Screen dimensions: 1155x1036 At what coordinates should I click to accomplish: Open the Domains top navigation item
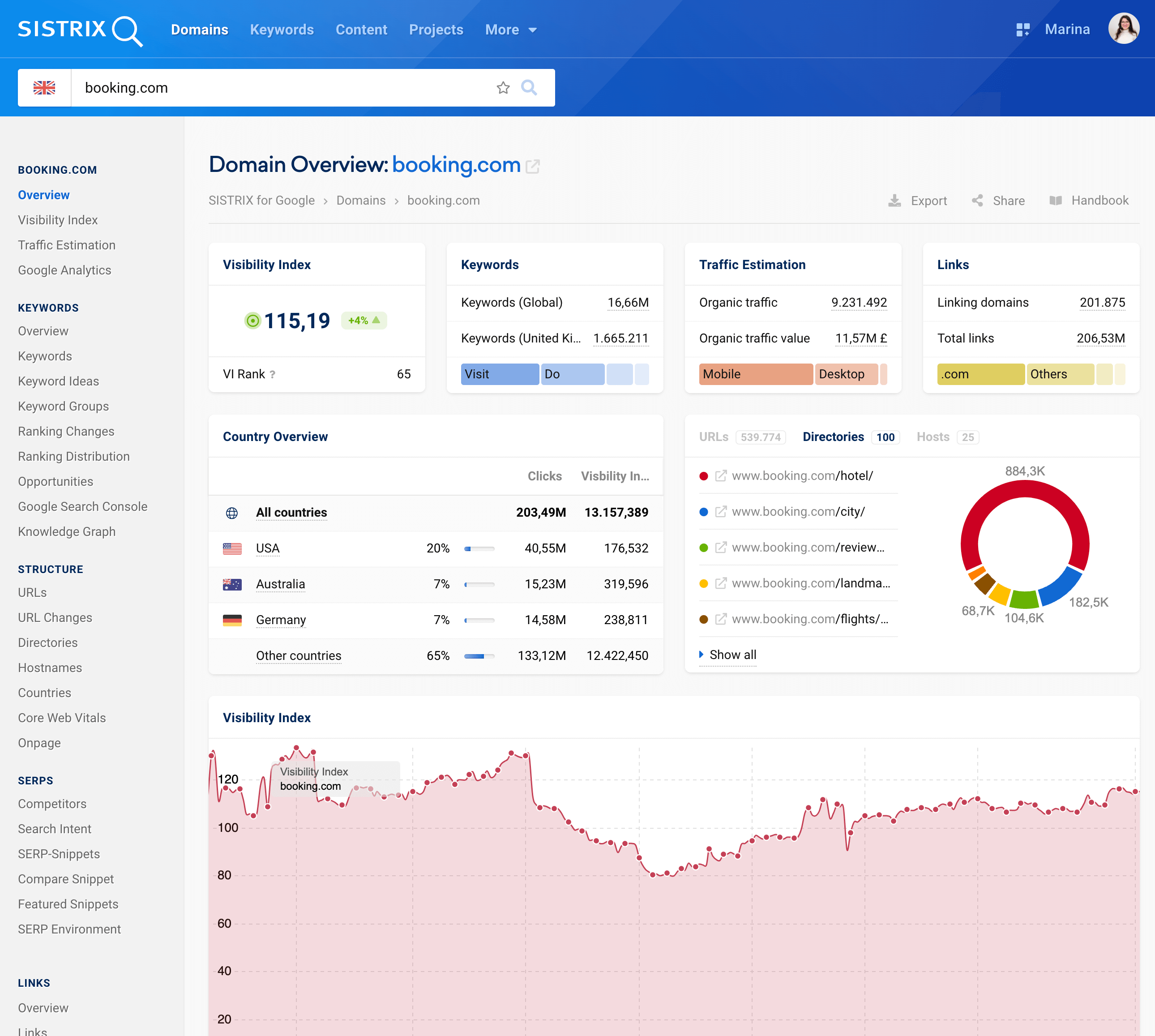coord(199,30)
